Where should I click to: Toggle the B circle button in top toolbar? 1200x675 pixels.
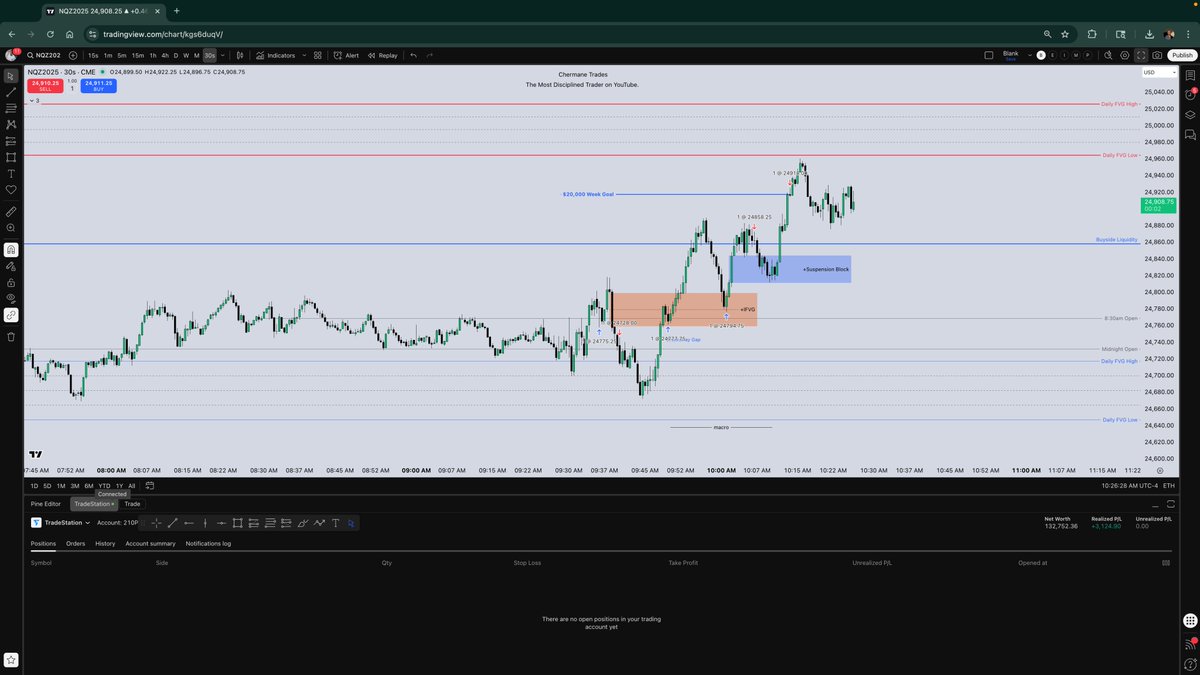(x=1041, y=55)
